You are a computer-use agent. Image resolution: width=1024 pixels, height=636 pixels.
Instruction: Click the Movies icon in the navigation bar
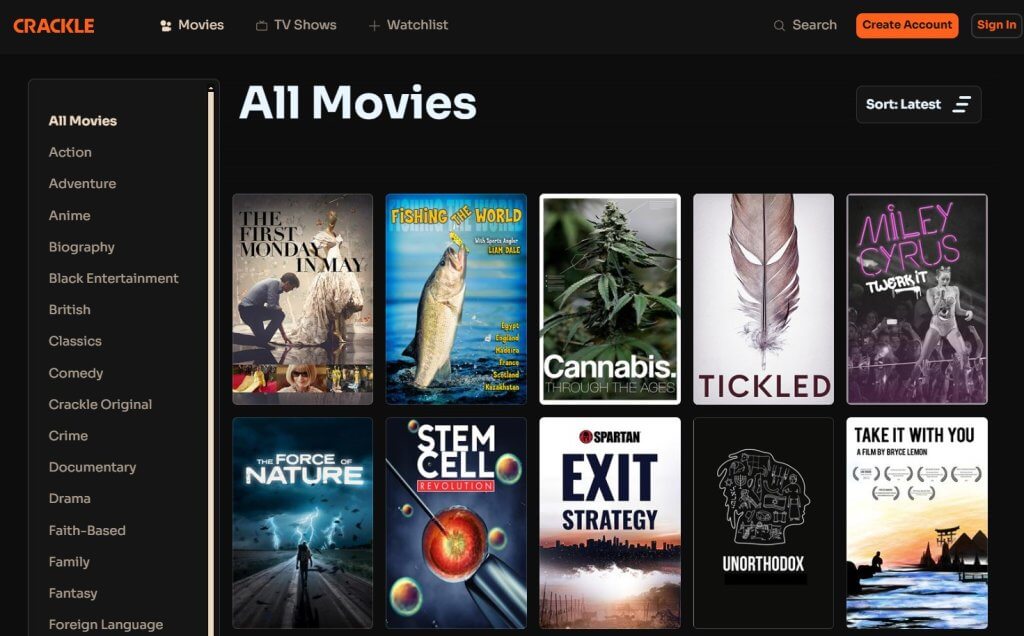(x=166, y=25)
